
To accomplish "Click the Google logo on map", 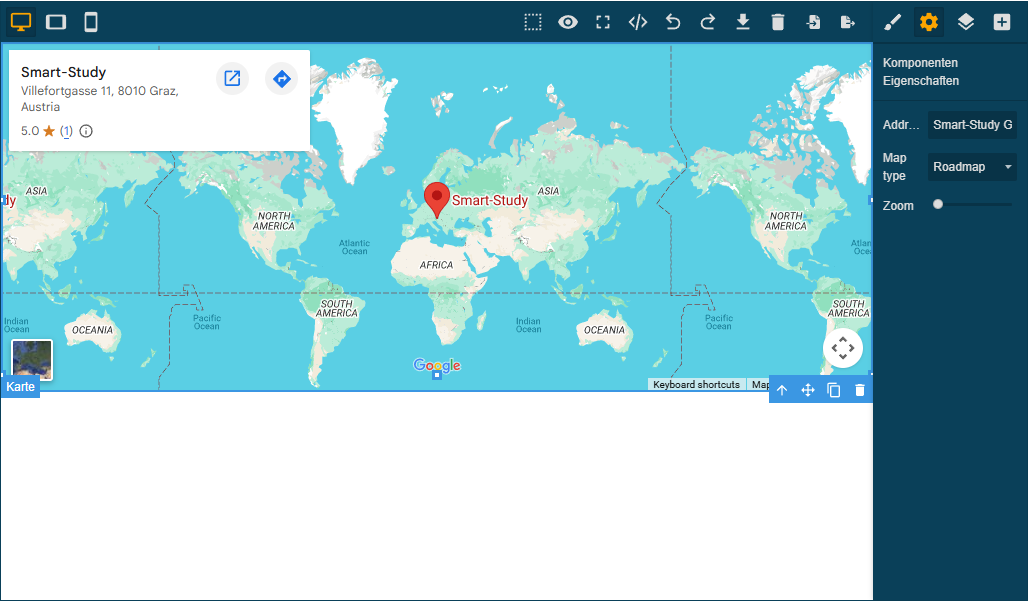I will click(437, 365).
